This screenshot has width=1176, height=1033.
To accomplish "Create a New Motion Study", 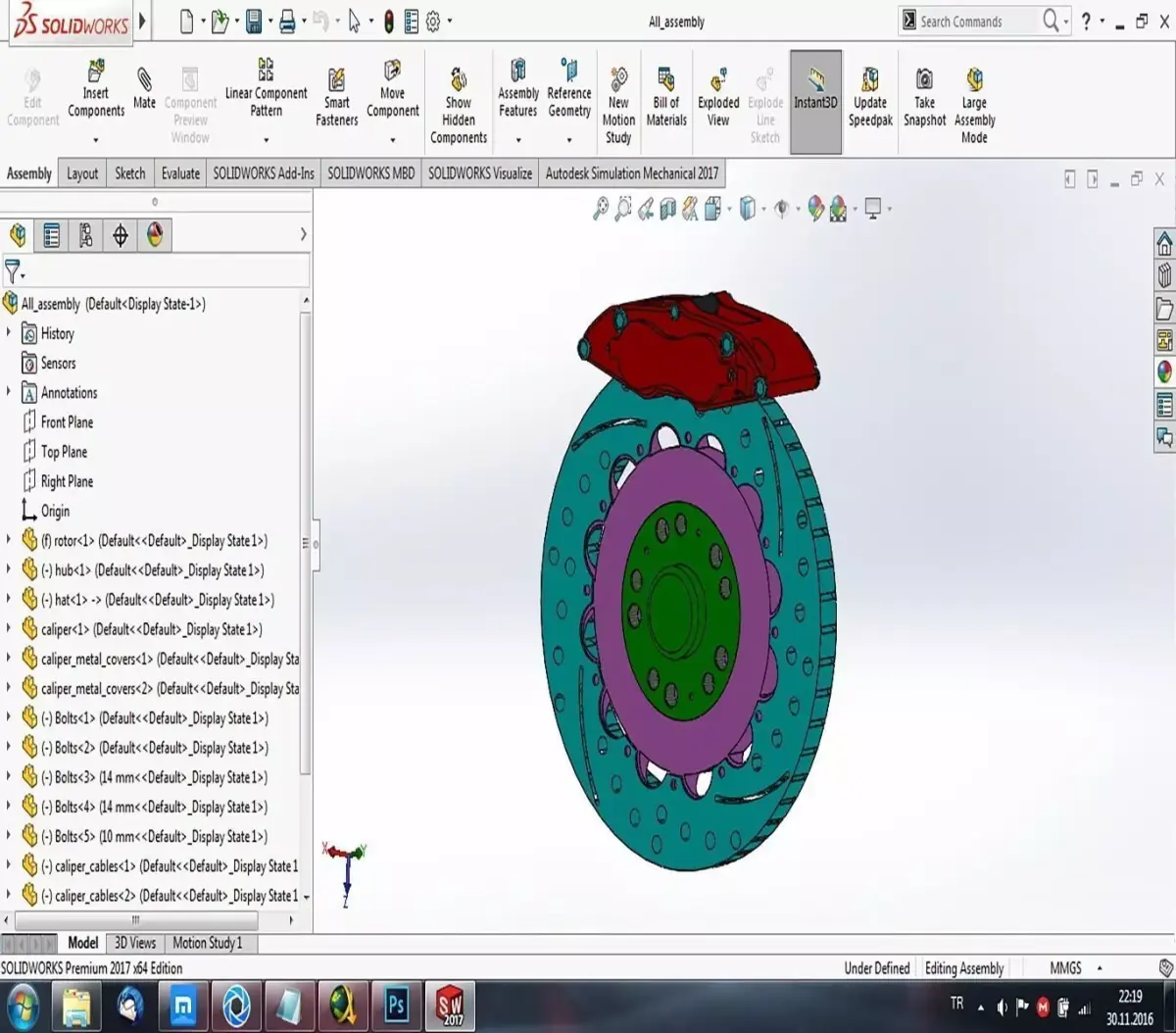I will [617, 93].
